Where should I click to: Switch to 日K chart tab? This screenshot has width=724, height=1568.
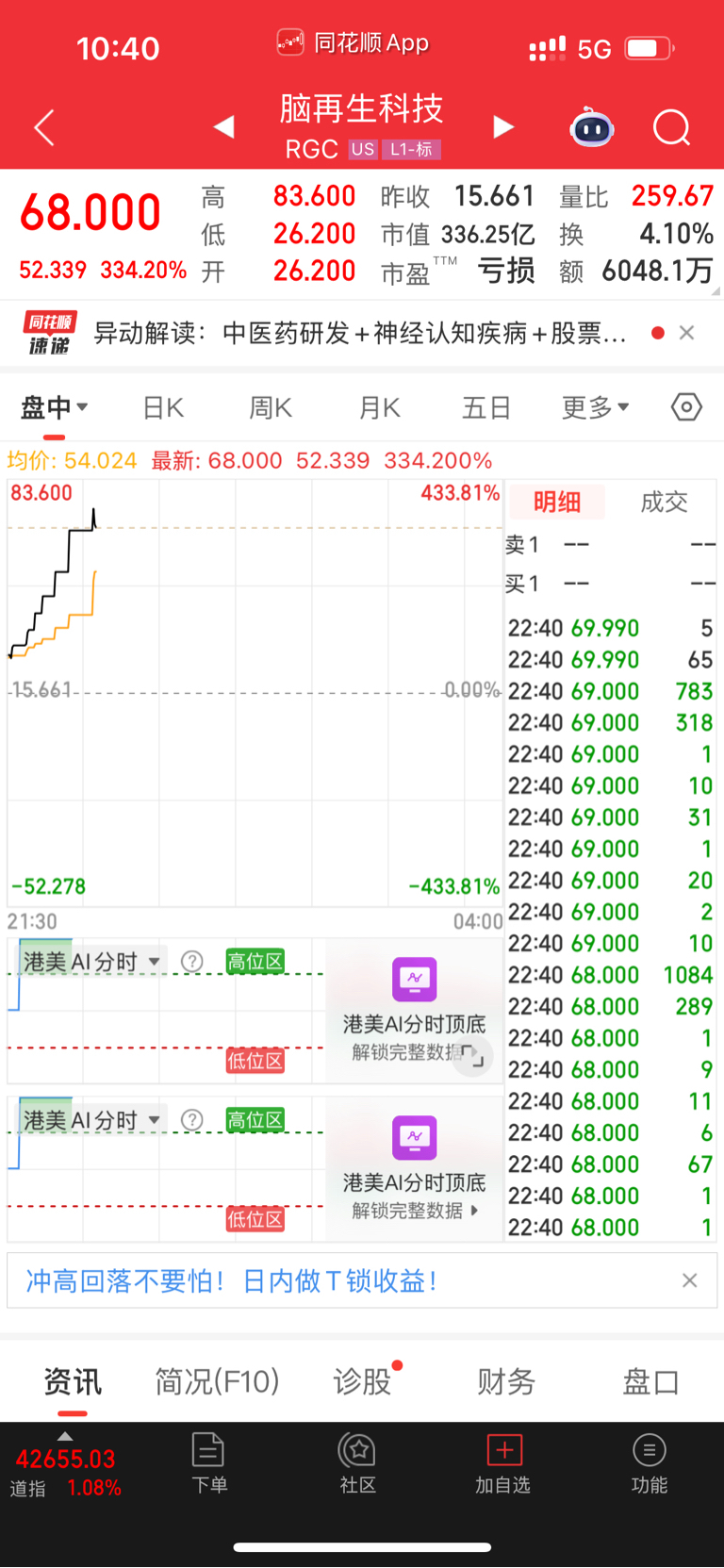click(163, 407)
